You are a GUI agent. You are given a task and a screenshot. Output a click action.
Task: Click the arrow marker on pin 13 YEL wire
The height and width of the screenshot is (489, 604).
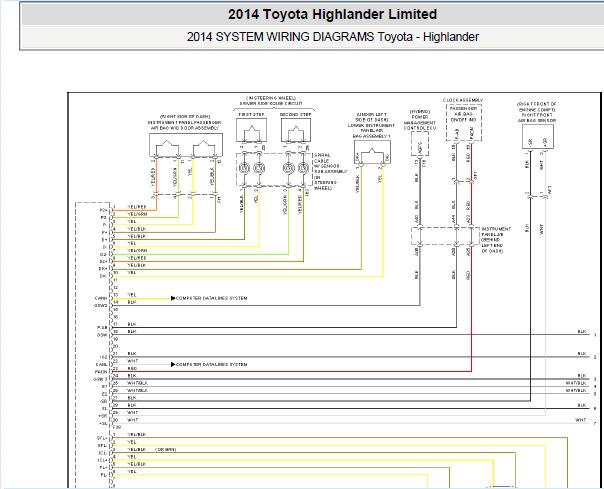(173, 298)
